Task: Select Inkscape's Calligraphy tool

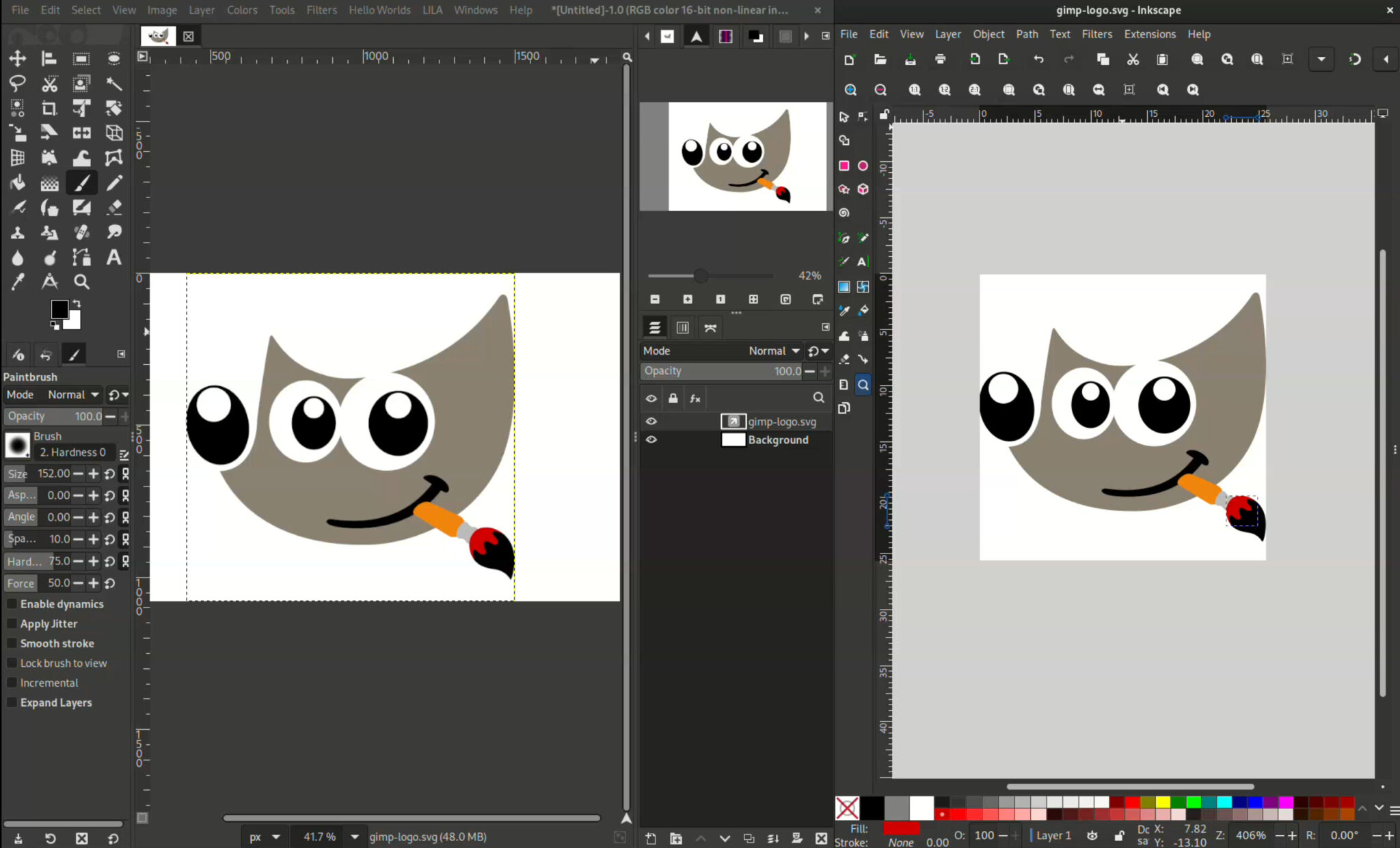Action: (x=844, y=262)
